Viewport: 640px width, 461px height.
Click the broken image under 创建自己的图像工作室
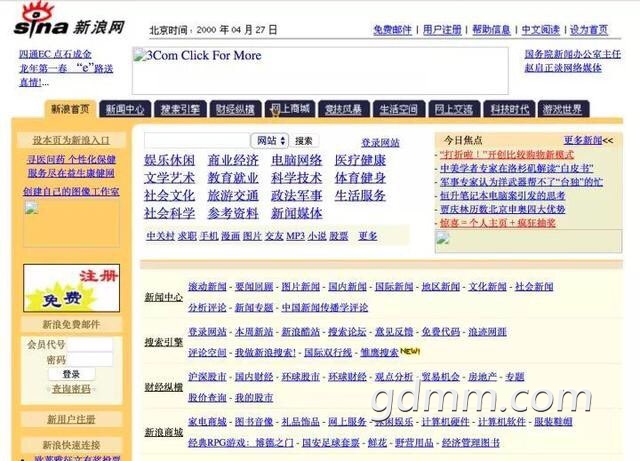[30, 209]
